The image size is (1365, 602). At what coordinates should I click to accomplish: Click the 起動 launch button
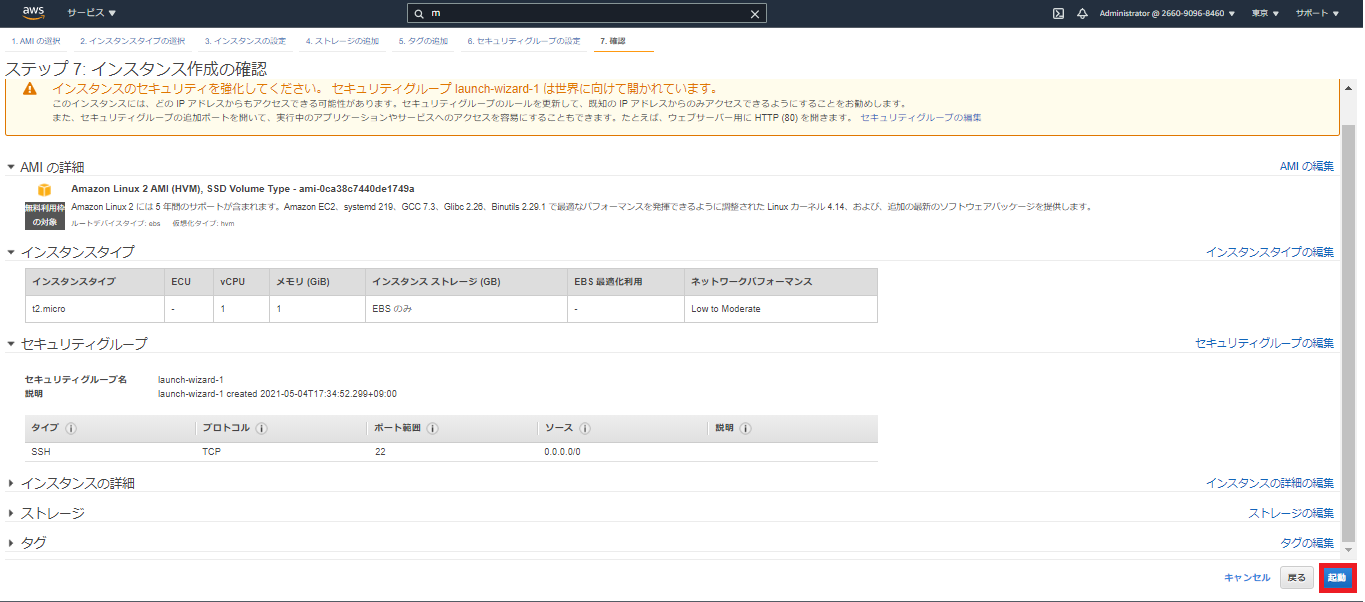click(1337, 578)
